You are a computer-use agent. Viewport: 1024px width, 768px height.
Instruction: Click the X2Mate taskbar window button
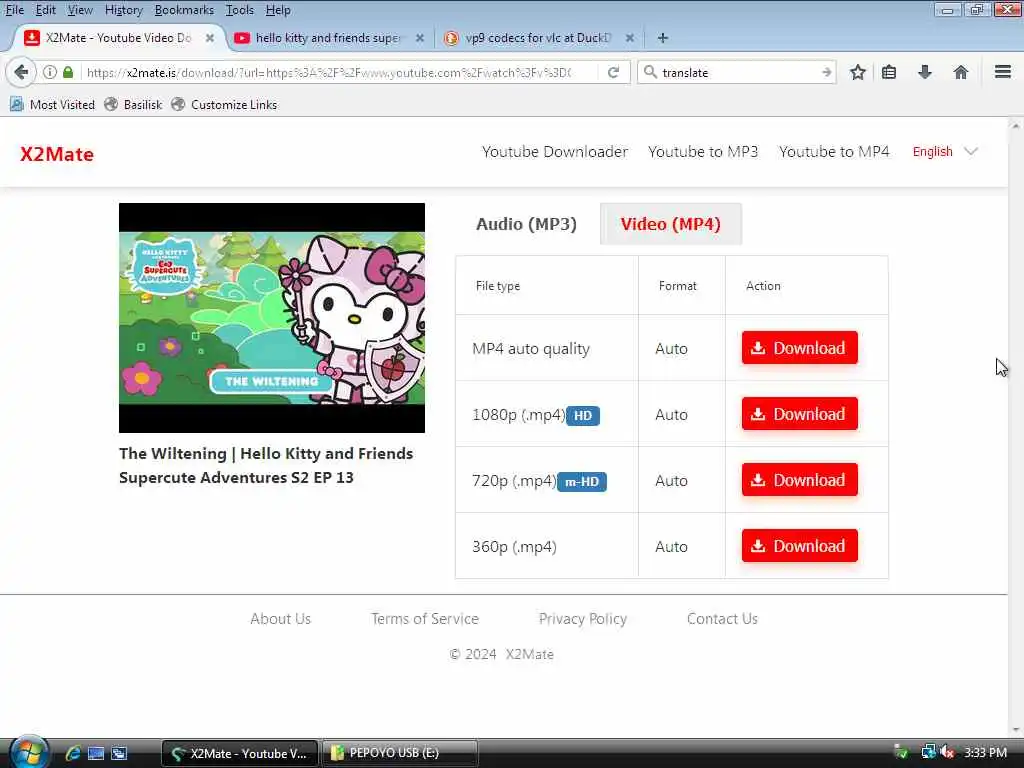pyautogui.click(x=240, y=753)
